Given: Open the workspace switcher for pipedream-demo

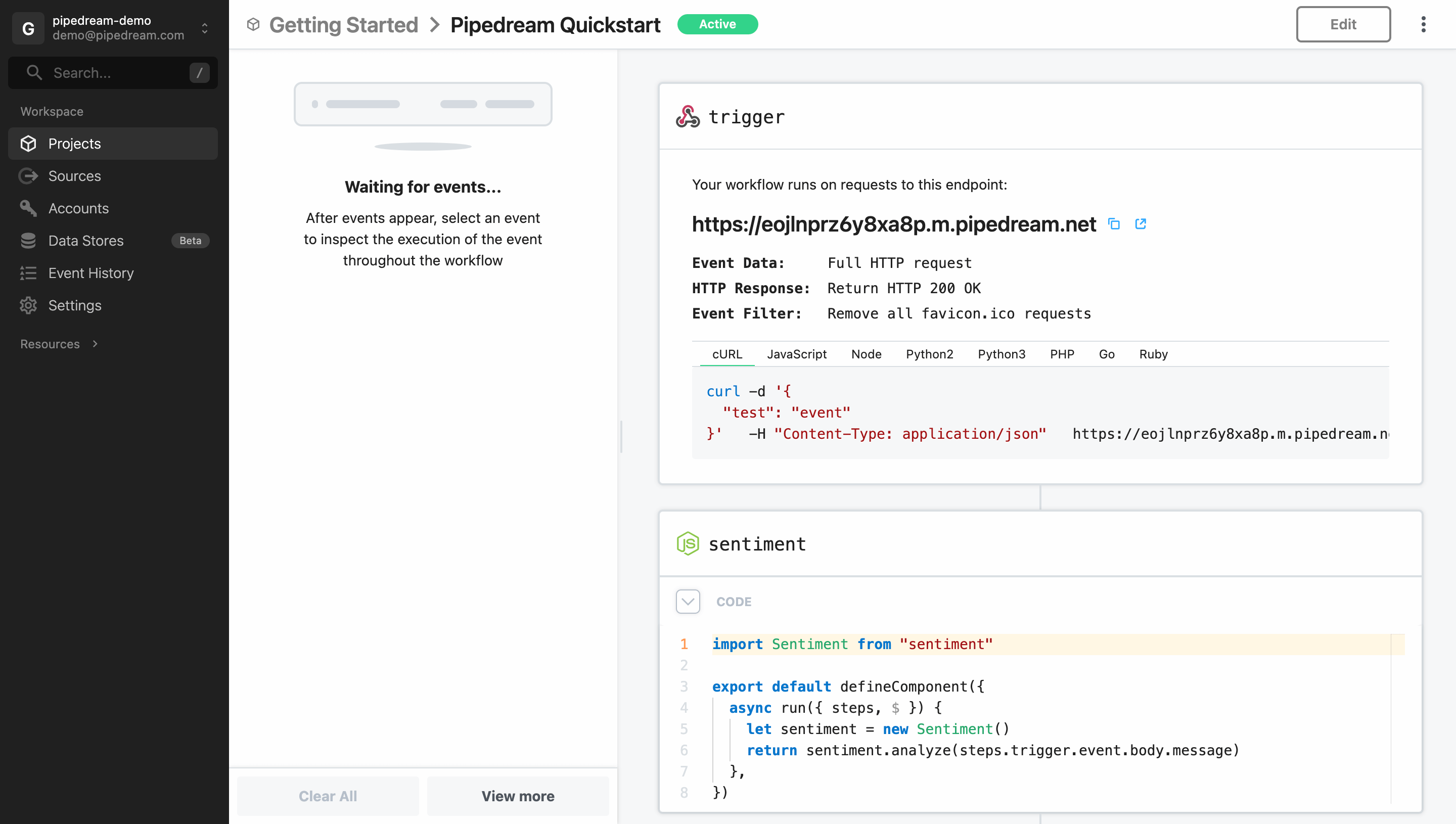Looking at the screenshot, I should pyautogui.click(x=204, y=28).
